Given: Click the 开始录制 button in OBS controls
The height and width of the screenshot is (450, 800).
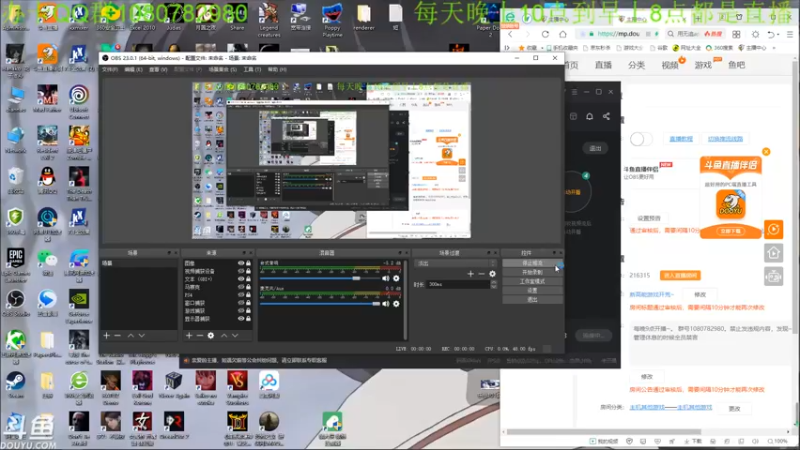Looking at the screenshot, I should coord(532,272).
